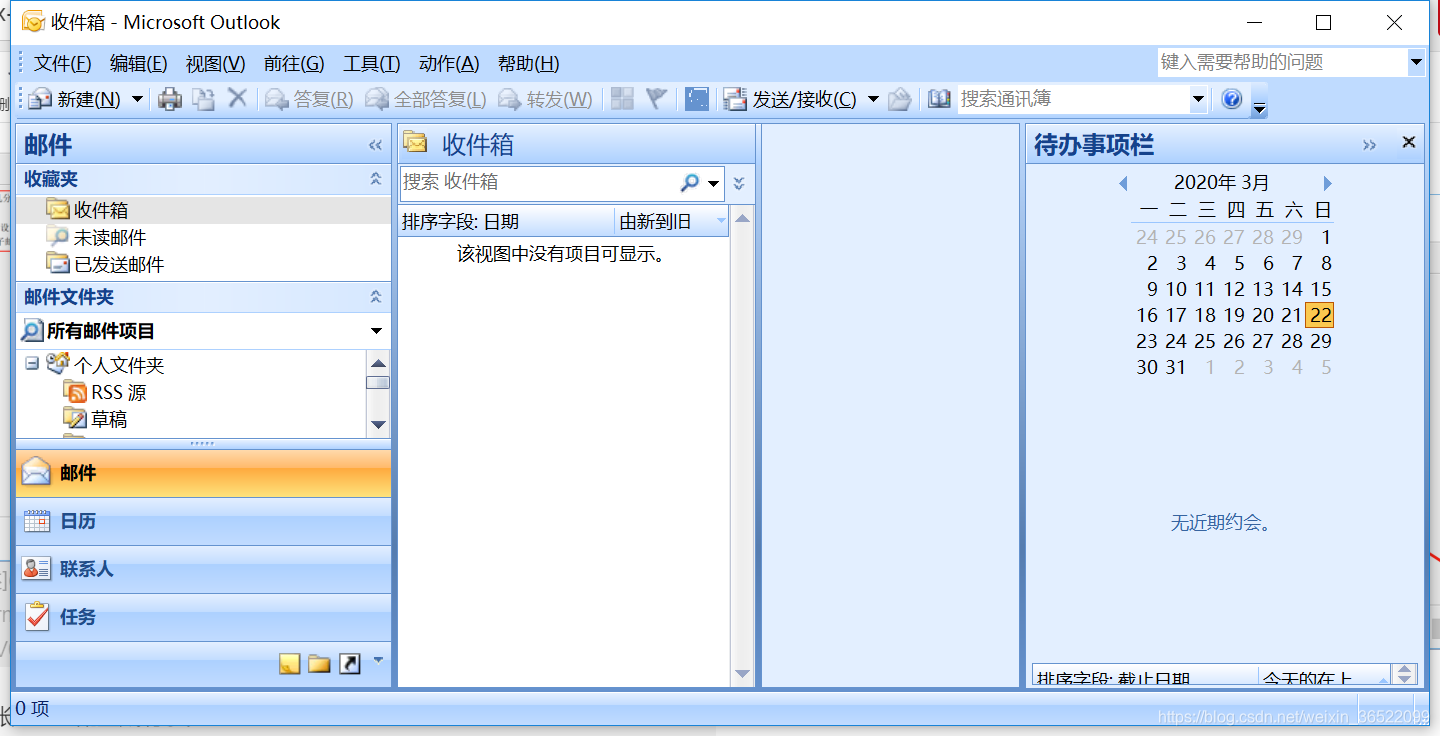The height and width of the screenshot is (736, 1440).
Task: Click the 排序字段: 日期 column header
Action: [x=507, y=222]
